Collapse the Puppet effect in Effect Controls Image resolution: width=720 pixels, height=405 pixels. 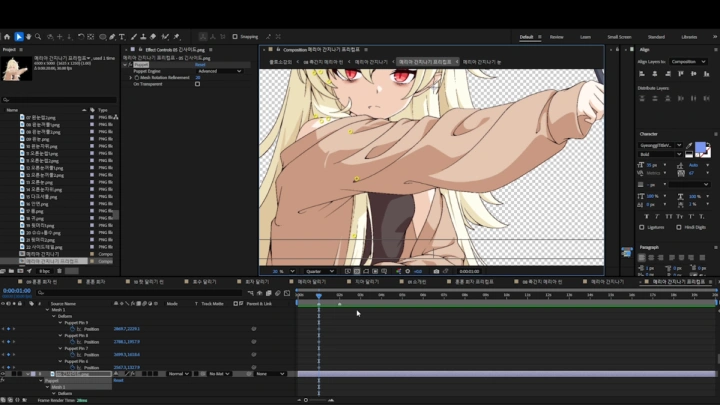pyautogui.click(x=124, y=65)
